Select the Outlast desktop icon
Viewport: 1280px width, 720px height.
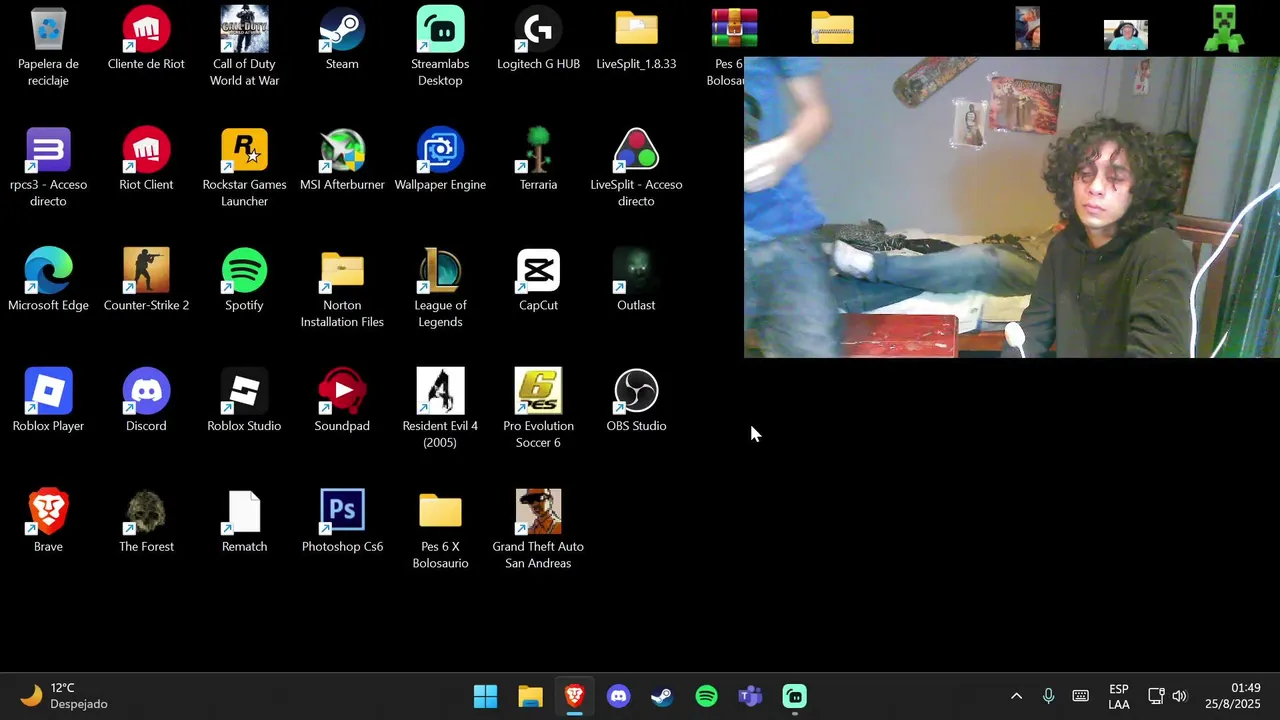click(636, 281)
